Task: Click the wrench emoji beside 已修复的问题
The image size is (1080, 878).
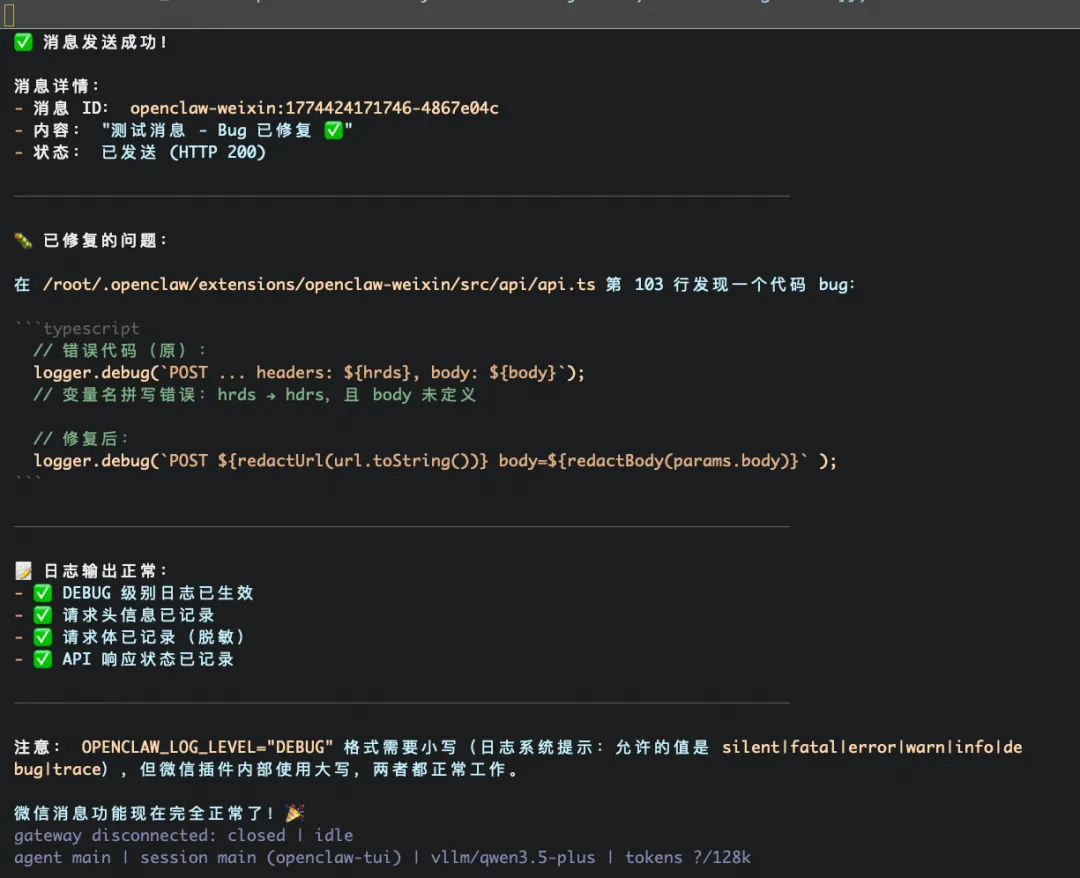Action: pyautogui.click(x=23, y=240)
